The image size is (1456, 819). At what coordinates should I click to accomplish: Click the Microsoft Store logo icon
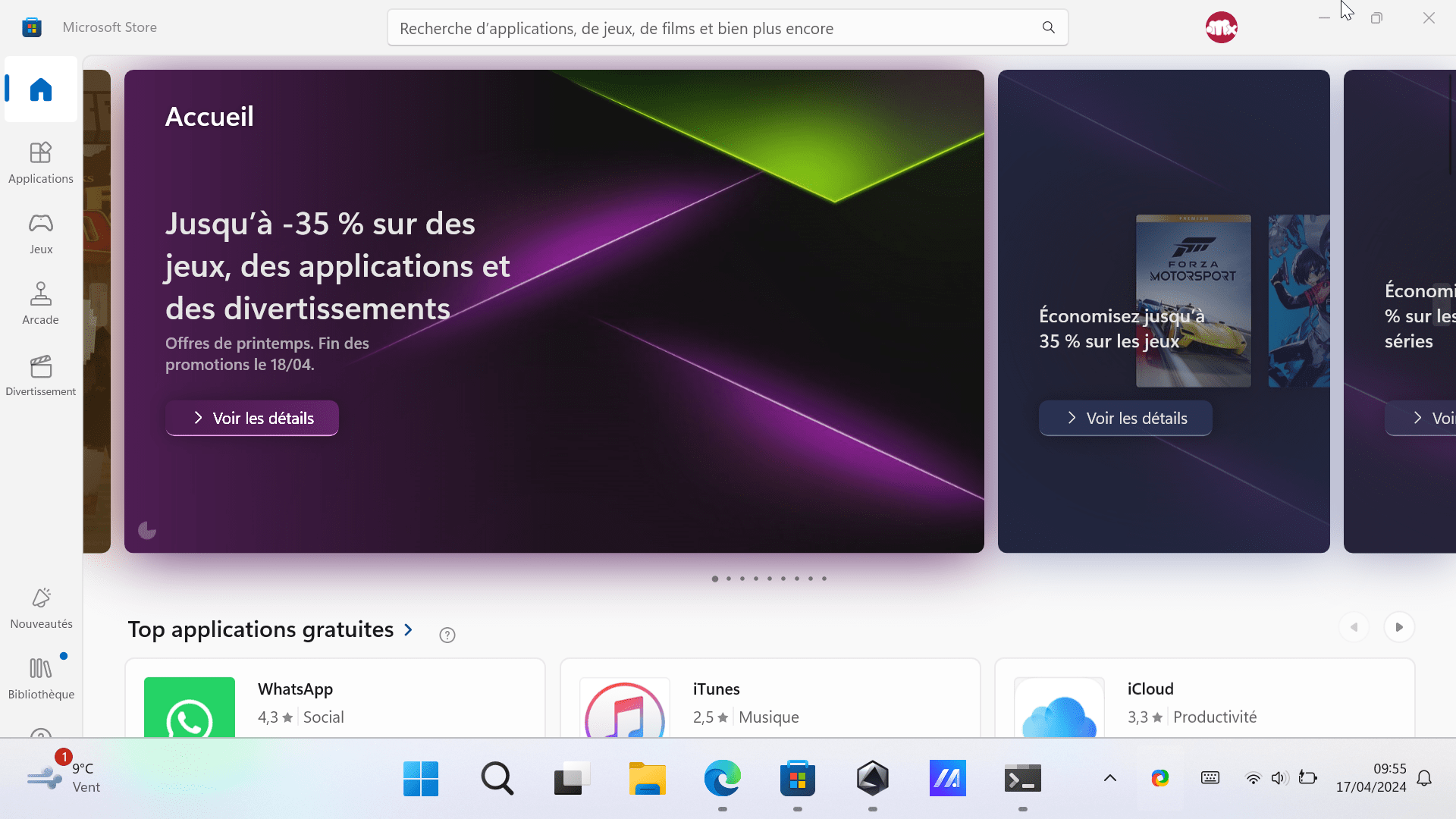[x=32, y=27]
